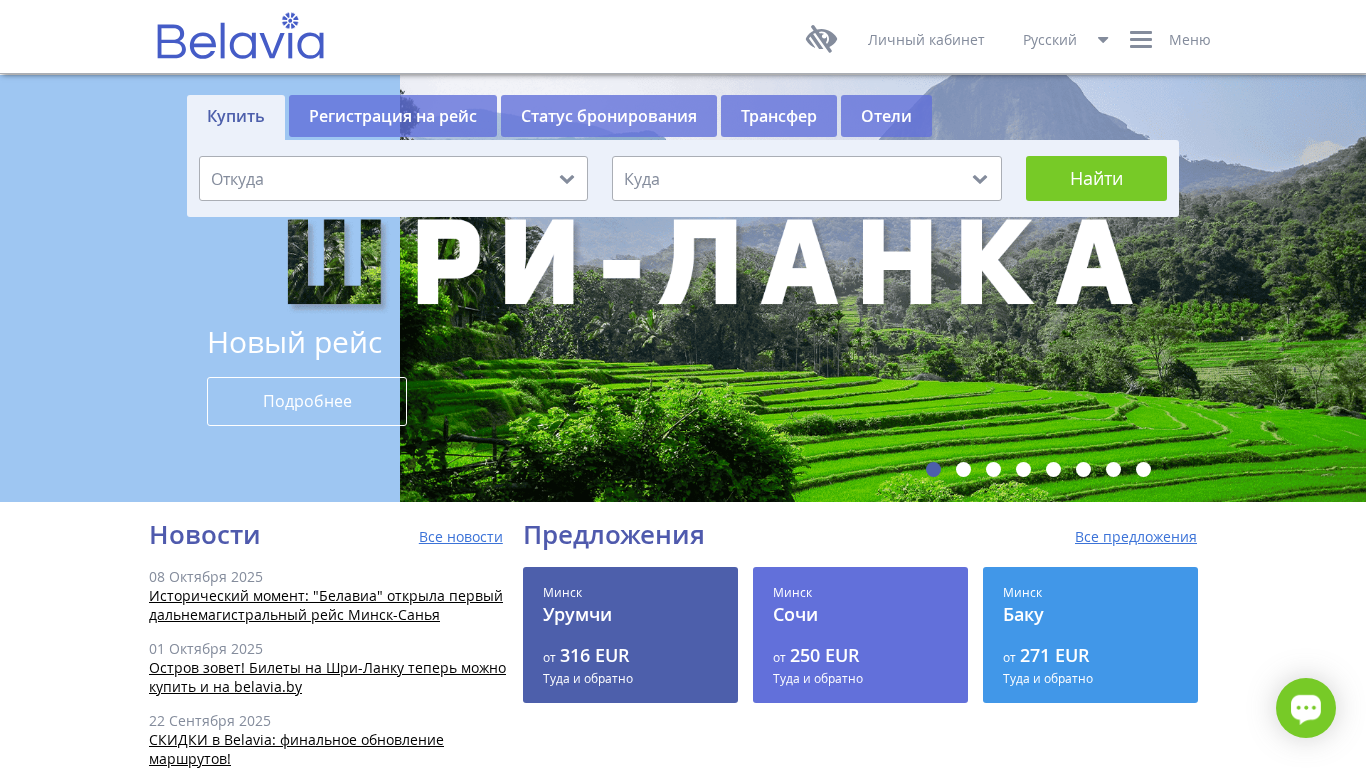Go to the eighth carousel slide dot
Screen dimensions: 1366x768
point(1143,469)
